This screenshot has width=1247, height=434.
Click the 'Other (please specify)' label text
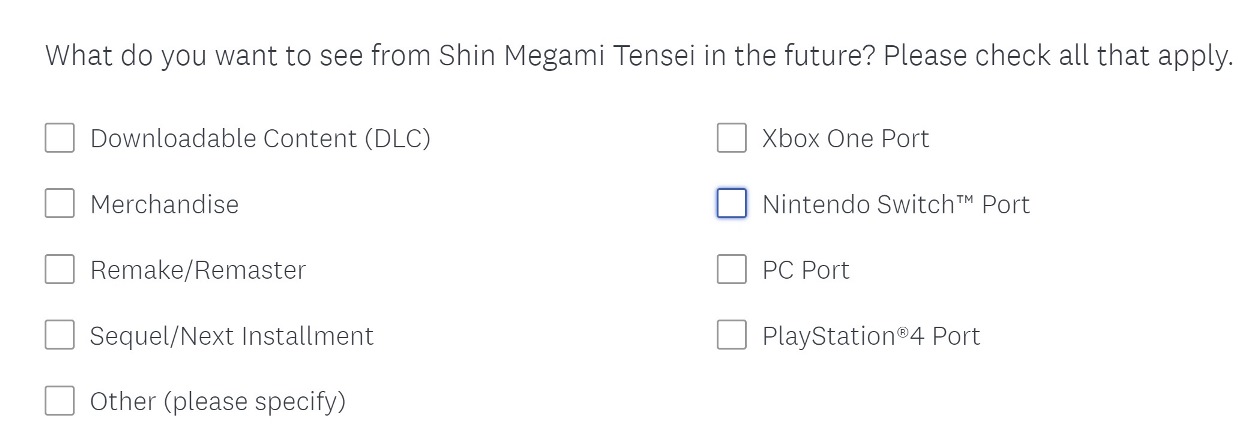[x=218, y=402]
